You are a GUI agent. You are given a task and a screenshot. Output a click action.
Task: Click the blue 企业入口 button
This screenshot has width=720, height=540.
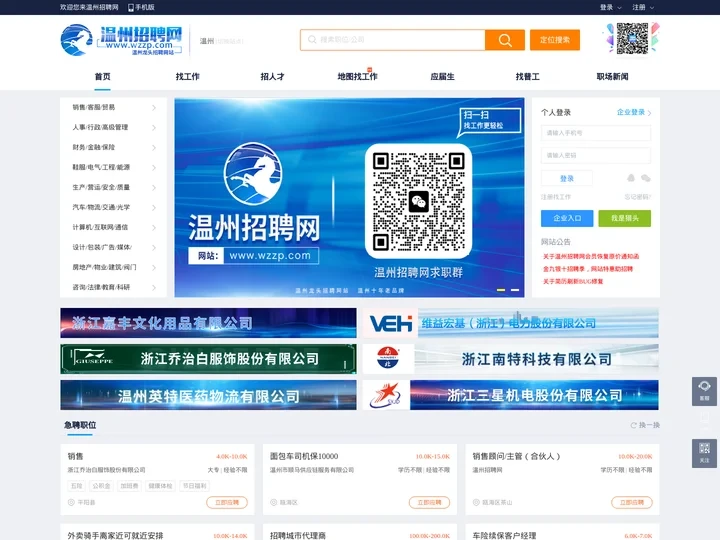tap(567, 218)
